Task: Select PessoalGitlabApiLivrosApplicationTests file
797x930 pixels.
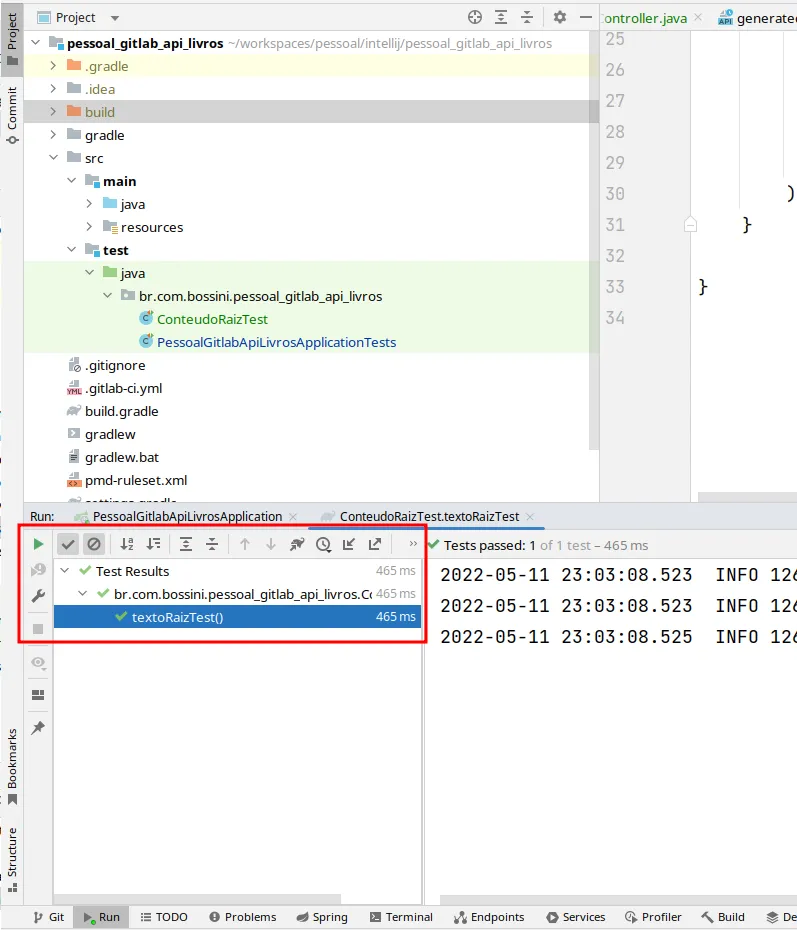Action: click(x=276, y=342)
